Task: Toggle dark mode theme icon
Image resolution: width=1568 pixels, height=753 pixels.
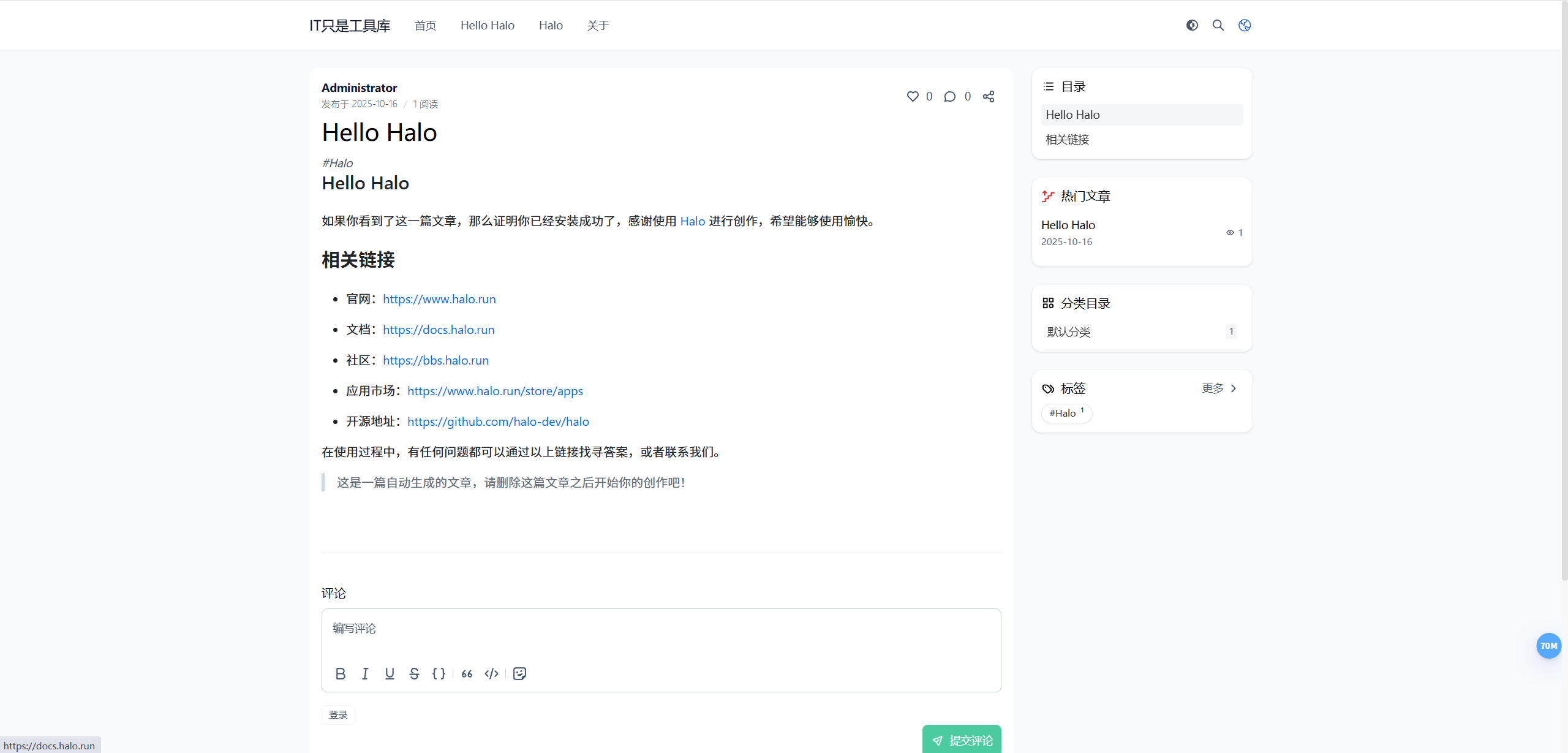Action: pyautogui.click(x=1192, y=25)
